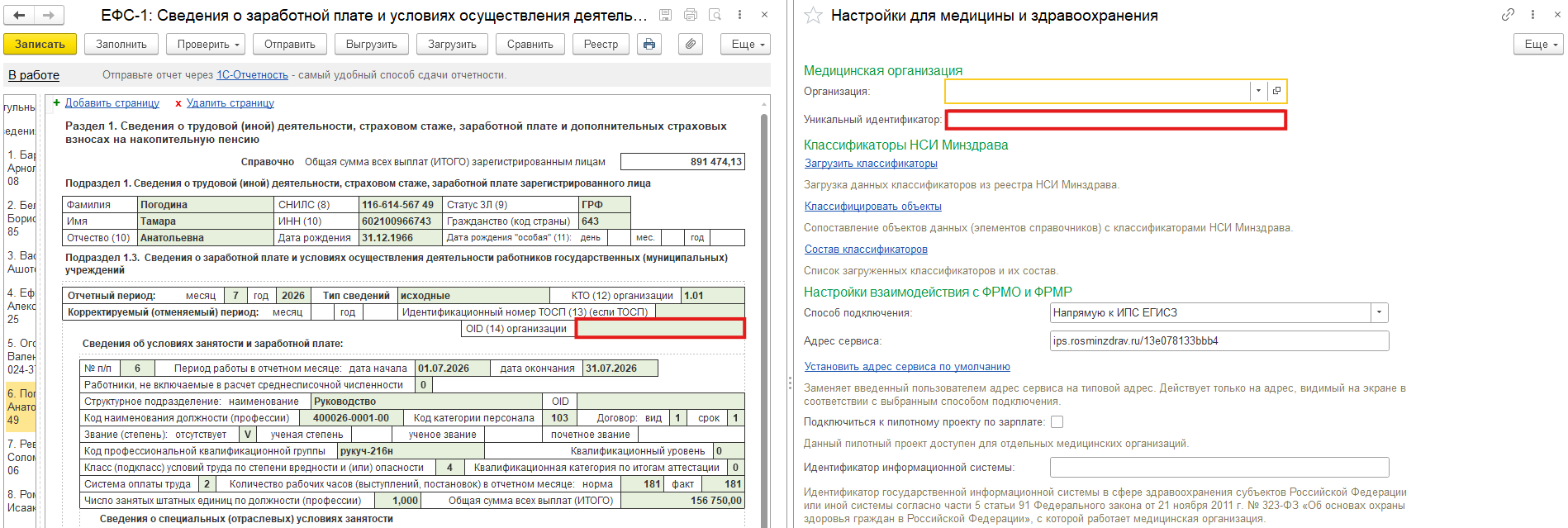The image size is (1568, 528).
Task: Click Установить адрес сервиса по умолчанию link
Action: point(907,367)
